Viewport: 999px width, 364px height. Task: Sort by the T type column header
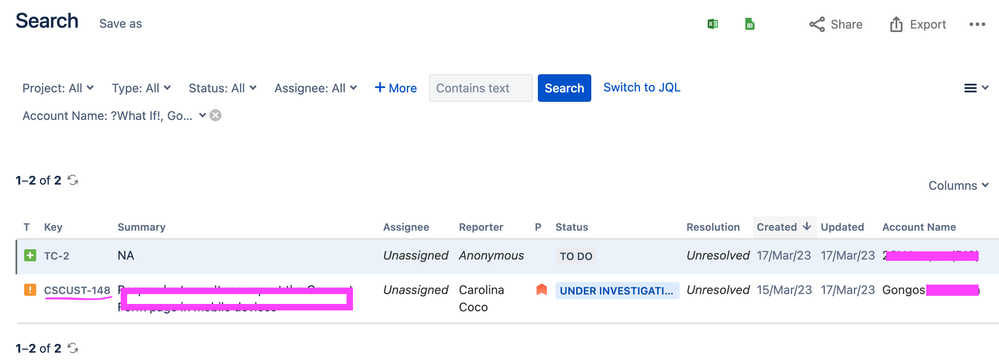coord(27,227)
